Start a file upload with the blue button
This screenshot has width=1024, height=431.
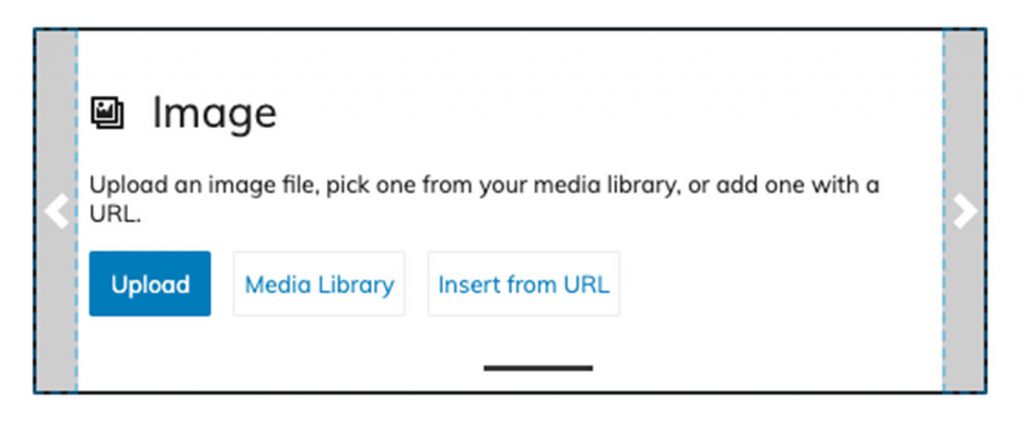point(150,284)
